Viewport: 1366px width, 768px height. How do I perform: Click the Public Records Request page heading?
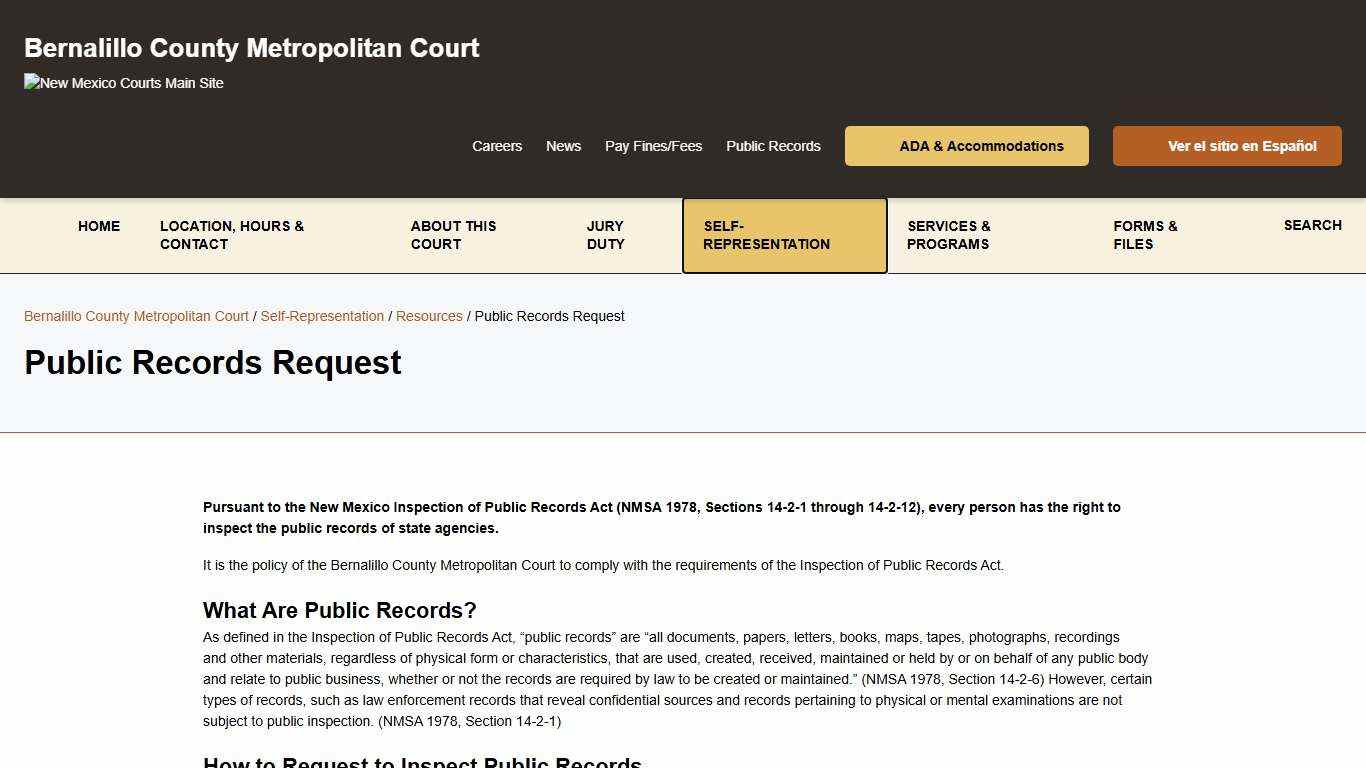212,362
